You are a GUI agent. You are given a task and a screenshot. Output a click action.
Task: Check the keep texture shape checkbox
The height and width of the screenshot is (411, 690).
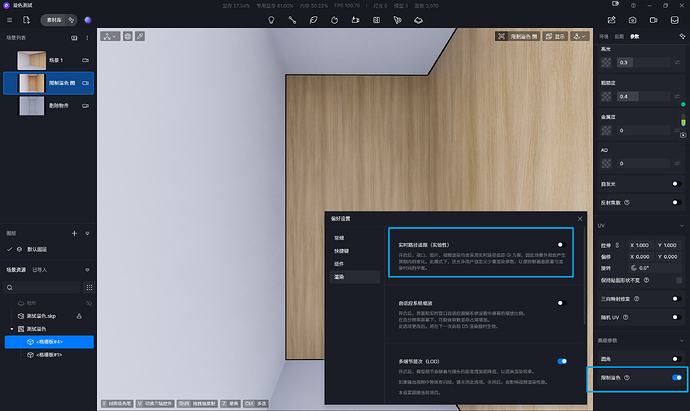point(679,280)
